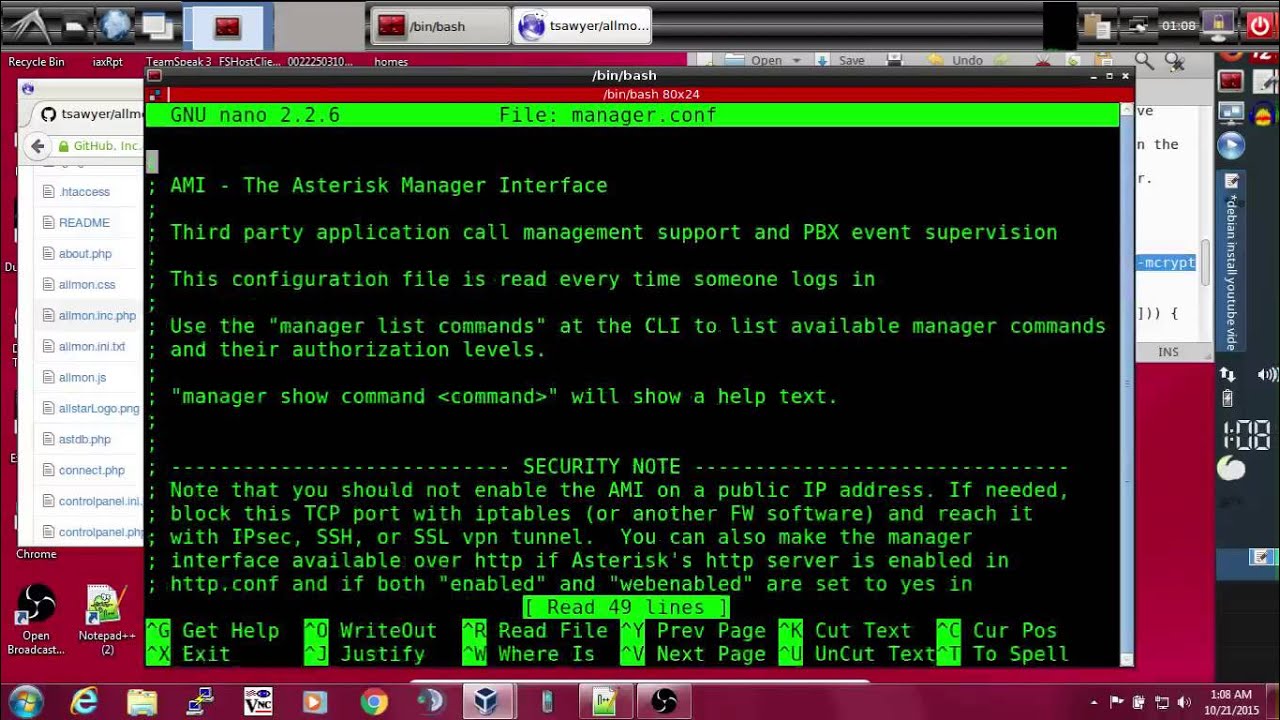The image size is (1280, 720).
Task: Open allstarLogo.png in GitHub file list
Action: 99,409
